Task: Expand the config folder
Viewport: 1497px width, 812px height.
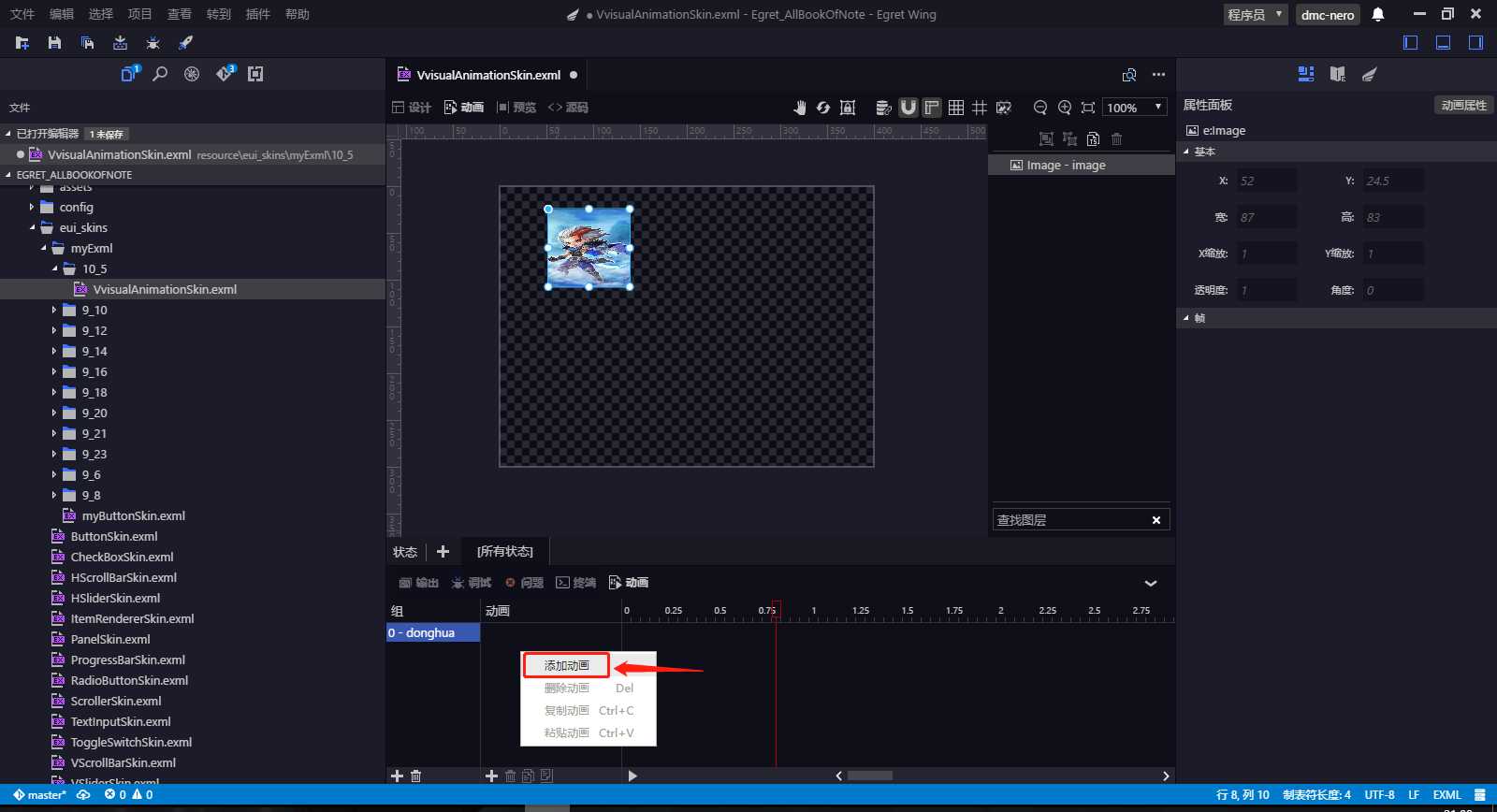Action: pyautogui.click(x=32, y=207)
